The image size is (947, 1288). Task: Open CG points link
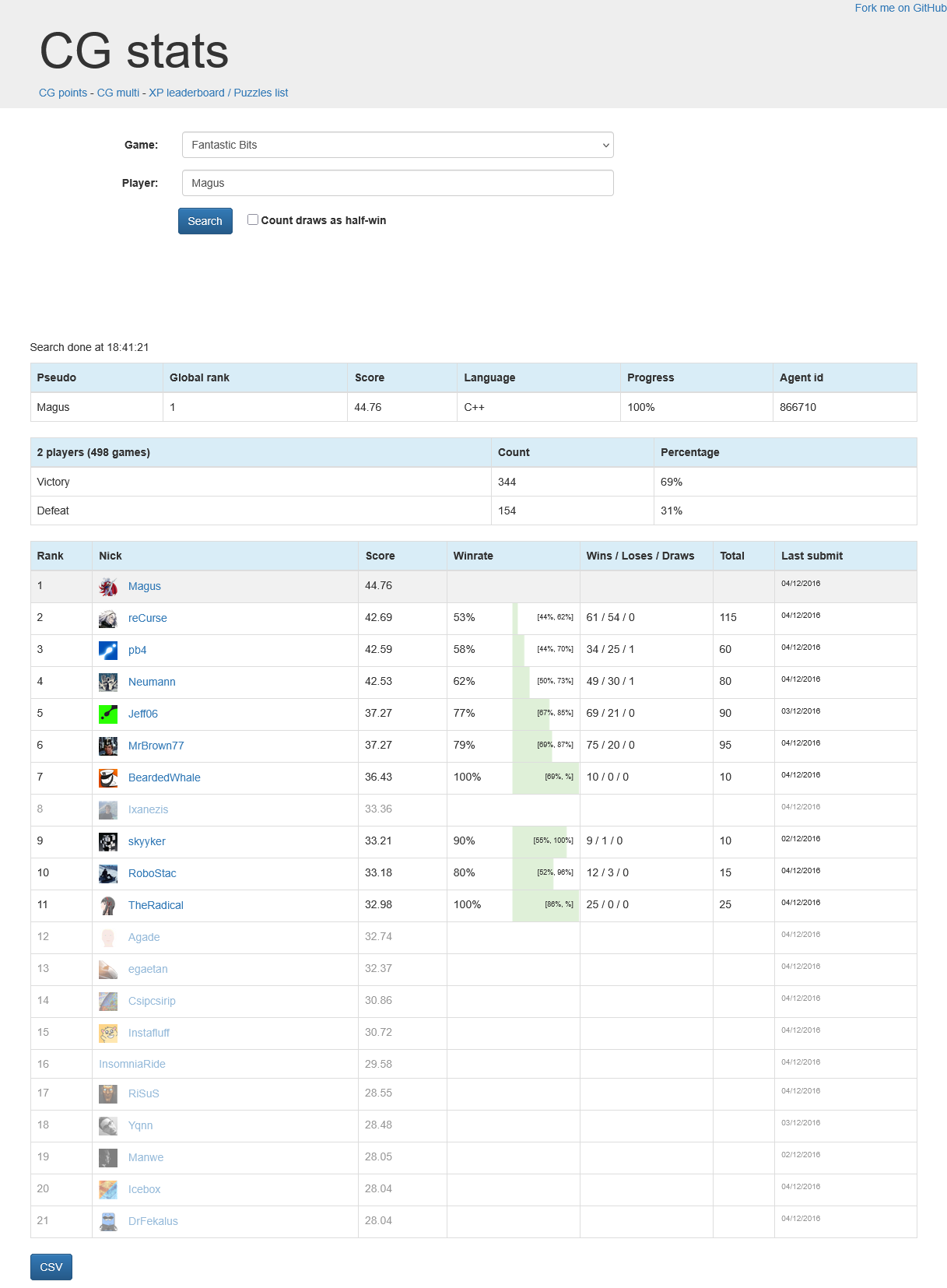tap(63, 93)
